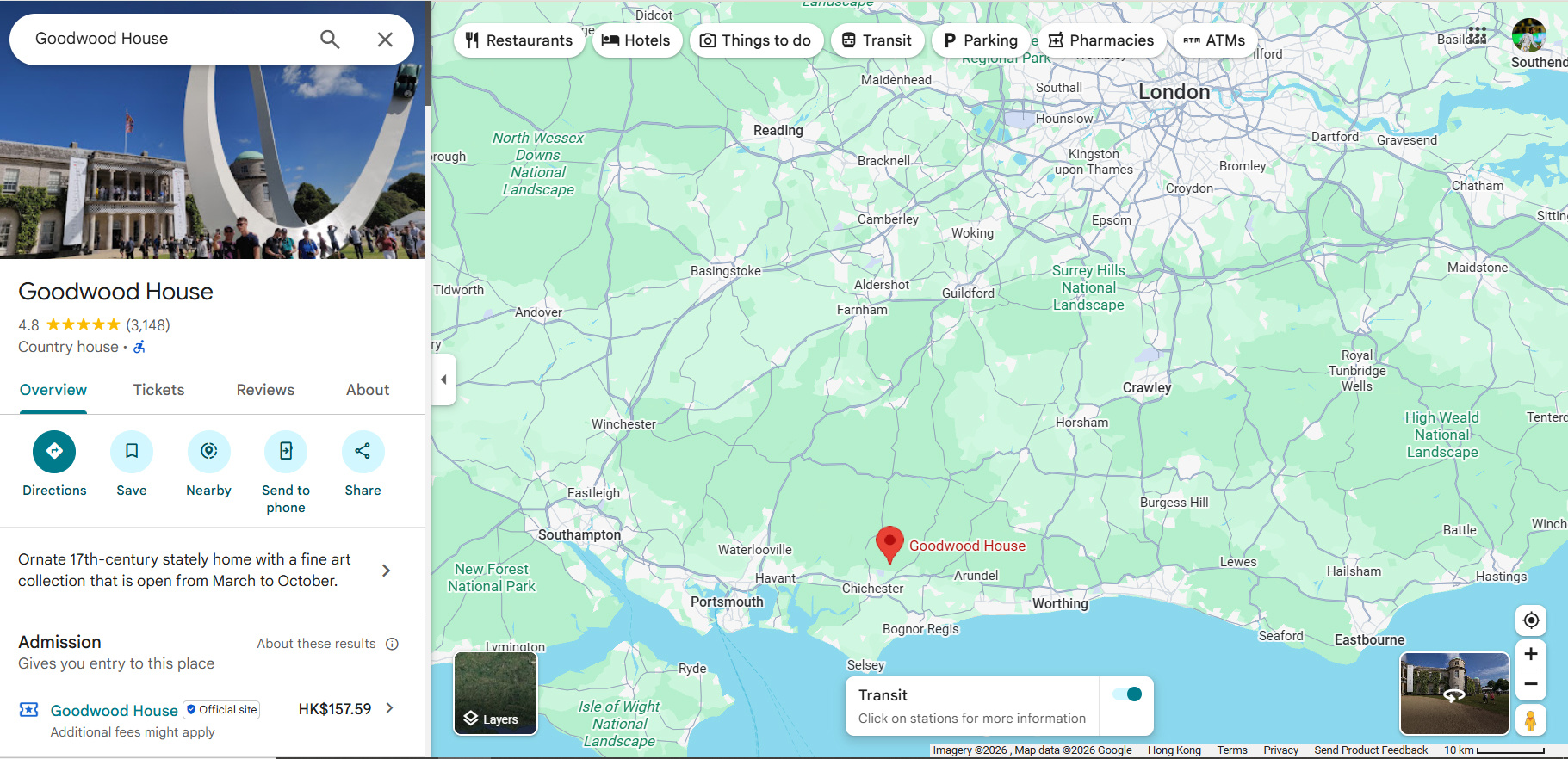Toggle the Transit layer switch
Image resolution: width=1568 pixels, height=759 pixels.
click(1126, 694)
